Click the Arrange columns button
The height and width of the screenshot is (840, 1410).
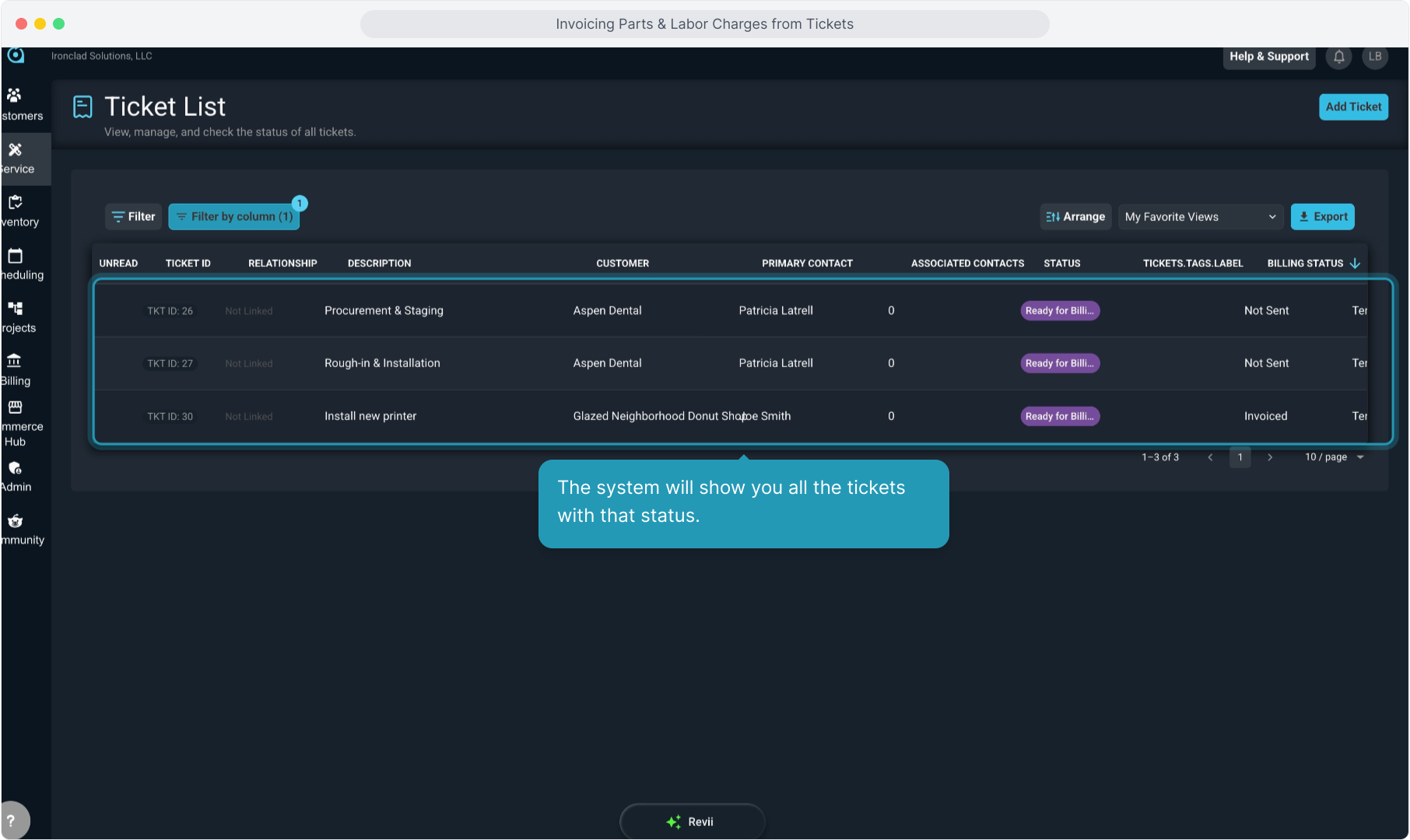(x=1075, y=217)
